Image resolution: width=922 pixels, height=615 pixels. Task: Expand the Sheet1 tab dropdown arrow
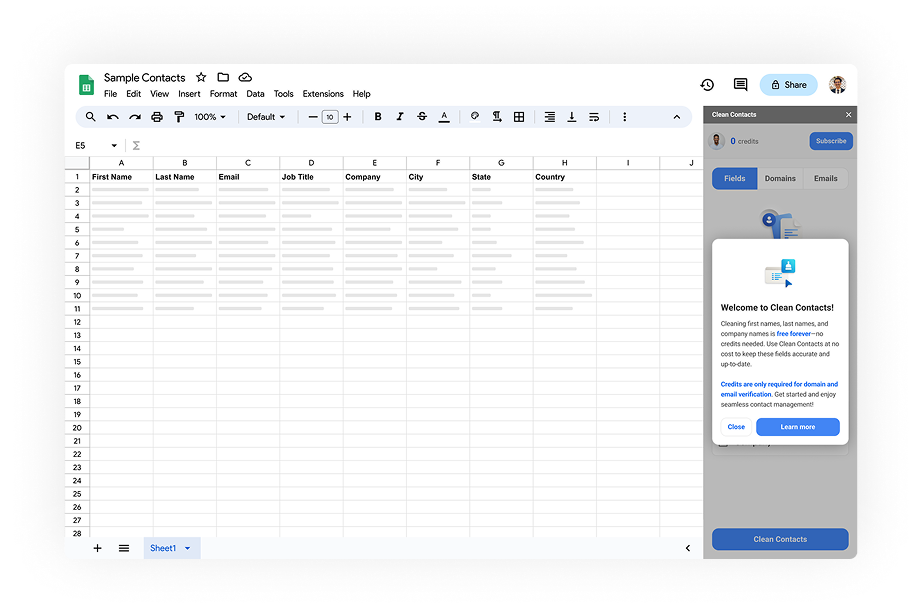click(187, 548)
